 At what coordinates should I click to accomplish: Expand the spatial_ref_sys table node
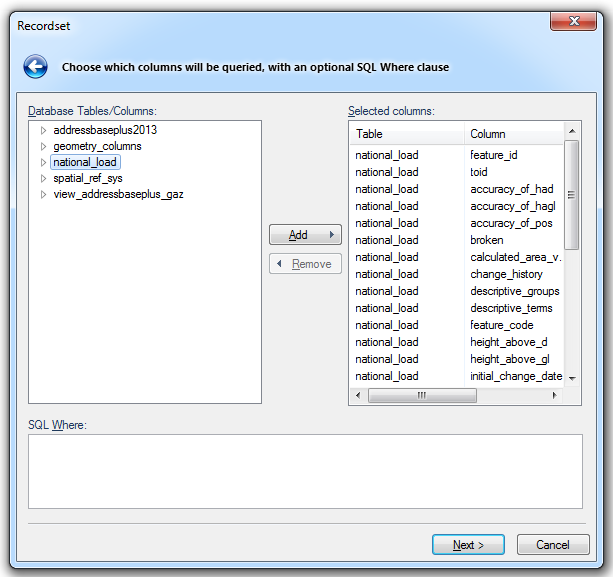pyautogui.click(x=43, y=179)
